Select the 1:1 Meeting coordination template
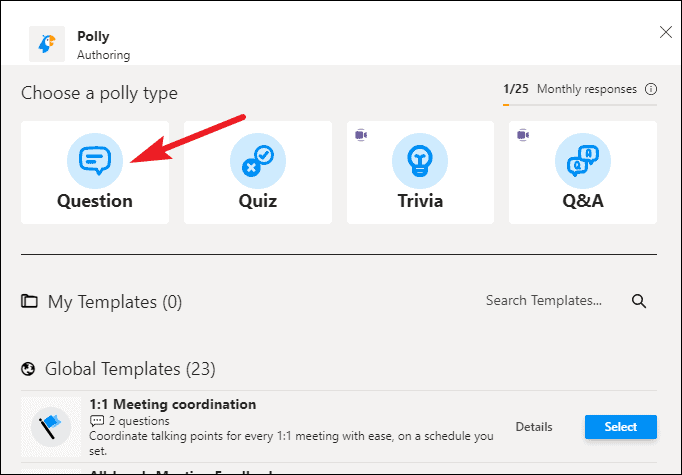682x475 pixels. click(621, 427)
